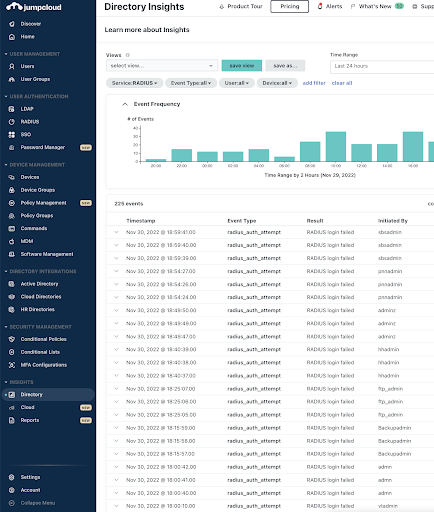Click the Active Directory icon
Screen dimensions: 434x512
tap(12, 284)
